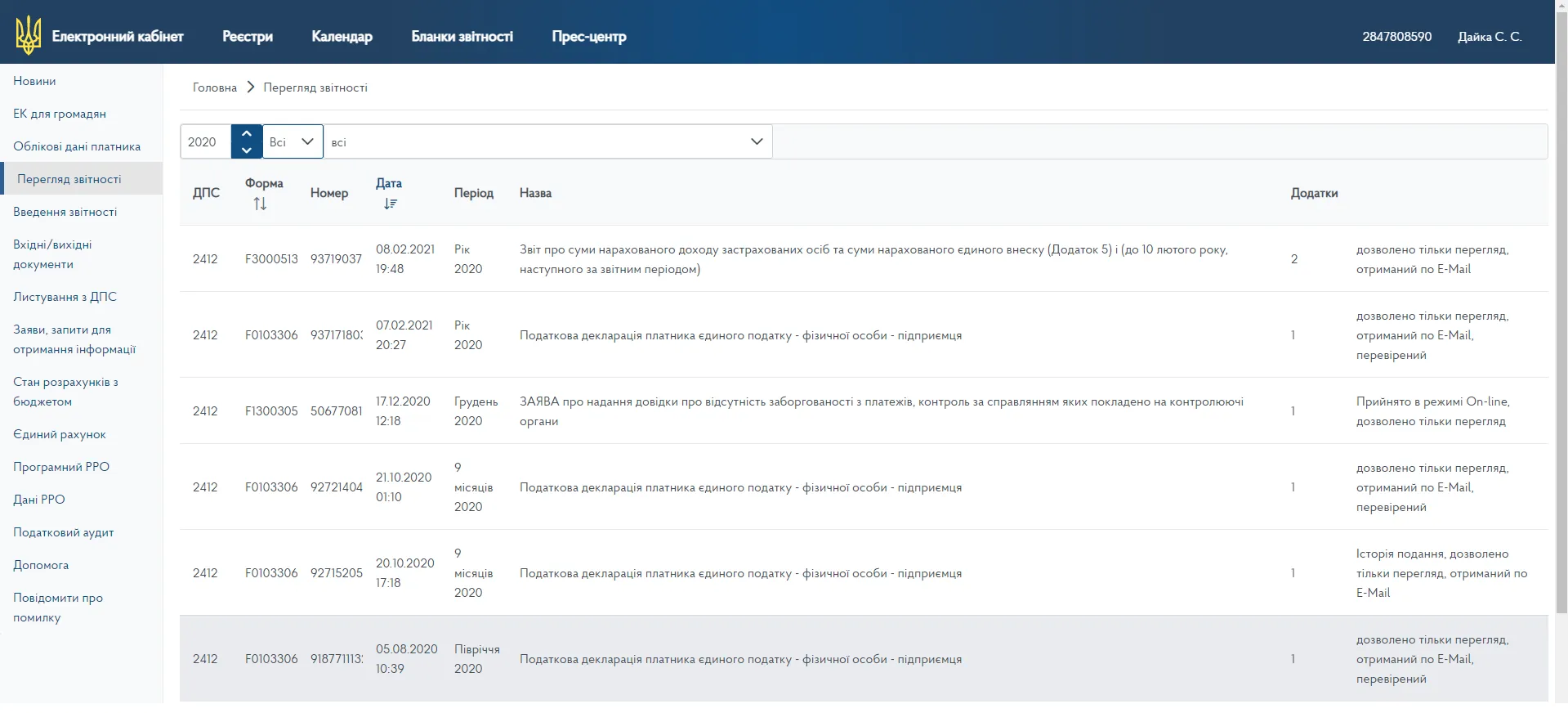Open Прес-центр in top navigation
This screenshot has width=1568, height=713.
(x=589, y=36)
